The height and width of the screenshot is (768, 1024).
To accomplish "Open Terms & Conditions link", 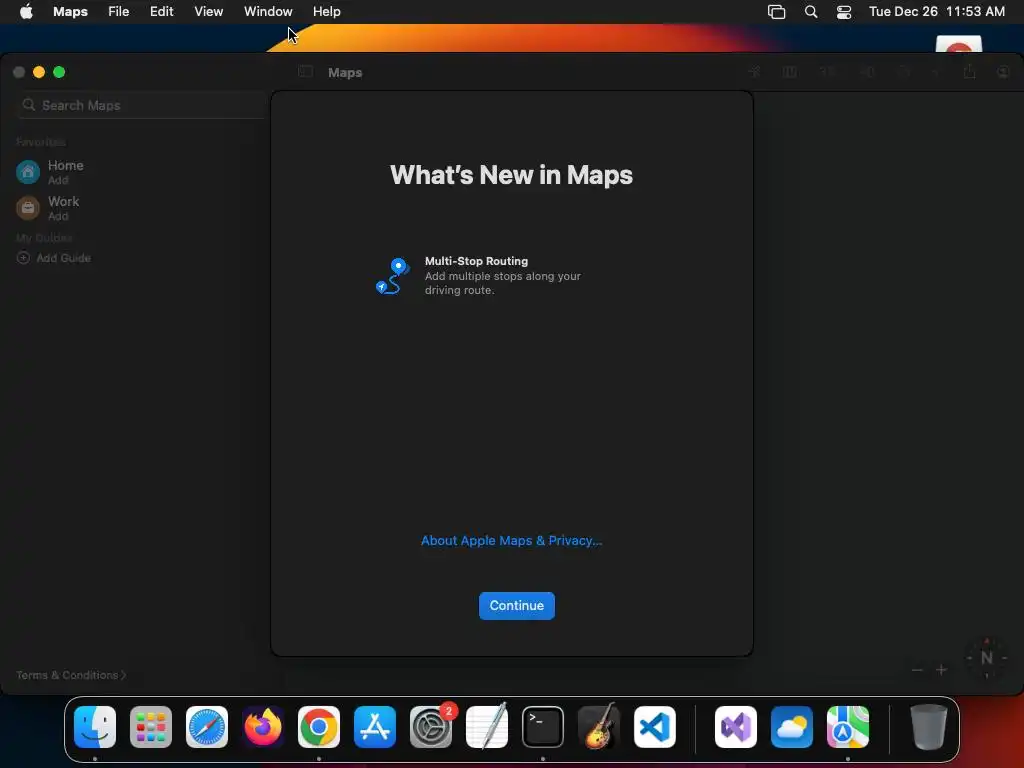I will (67, 675).
